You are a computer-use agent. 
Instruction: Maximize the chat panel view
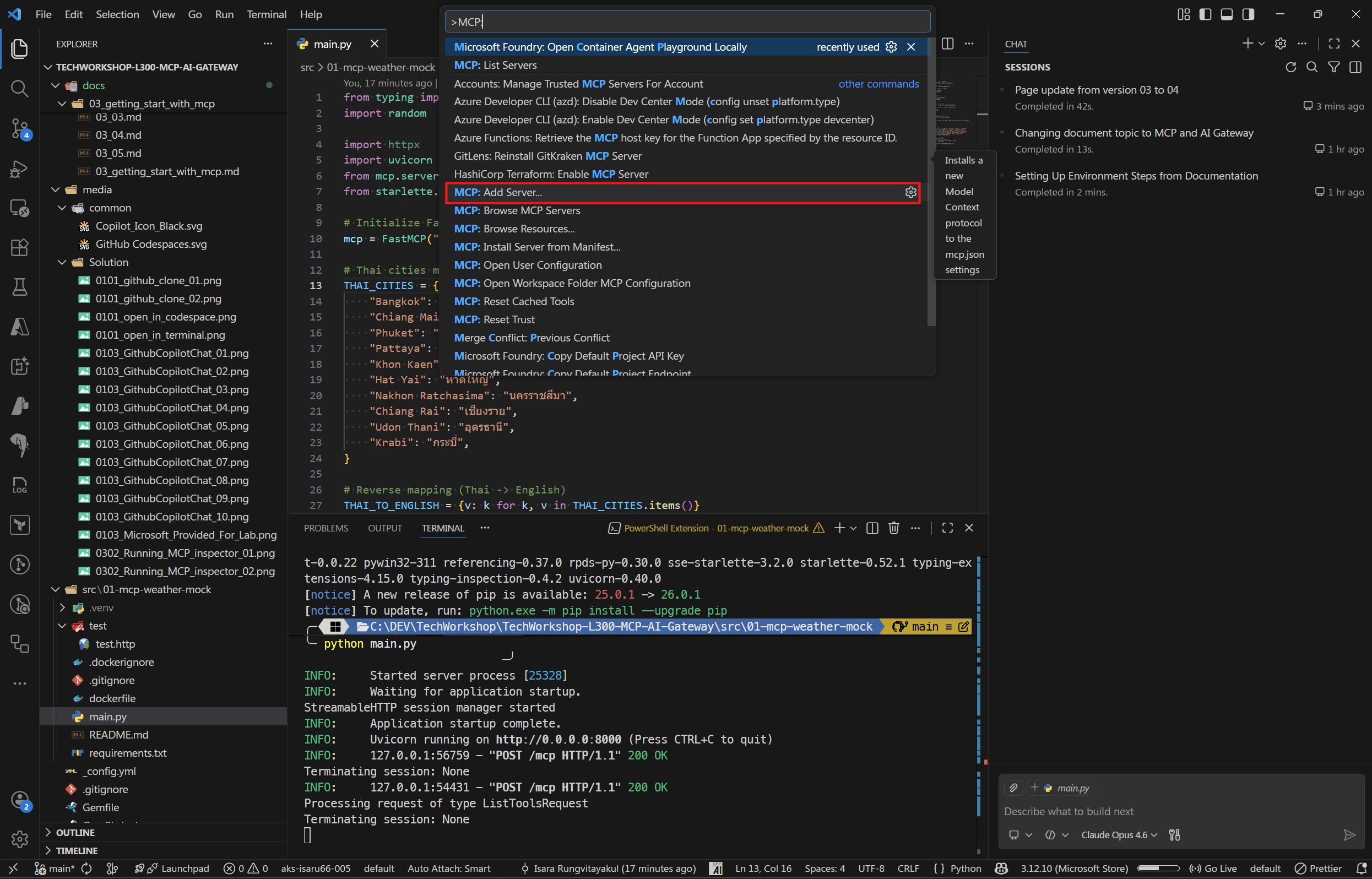coord(1334,44)
